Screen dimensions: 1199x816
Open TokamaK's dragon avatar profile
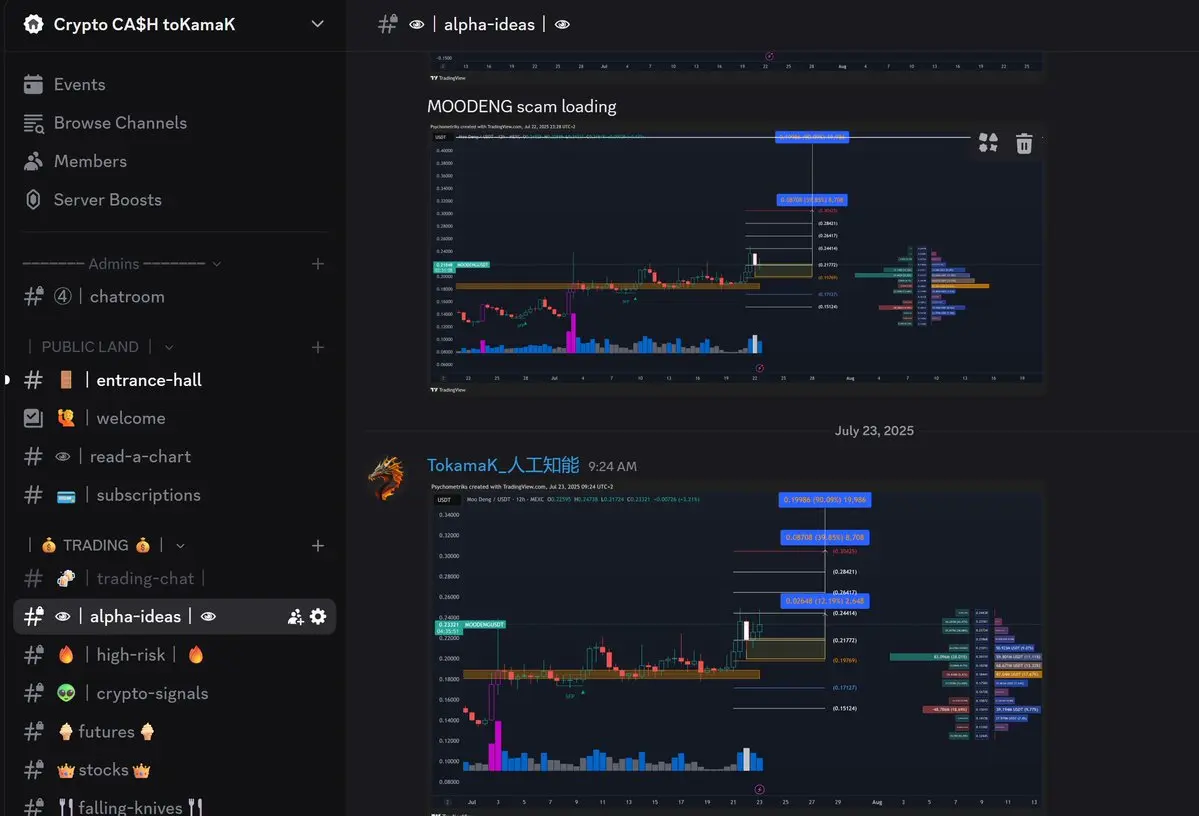(x=387, y=479)
